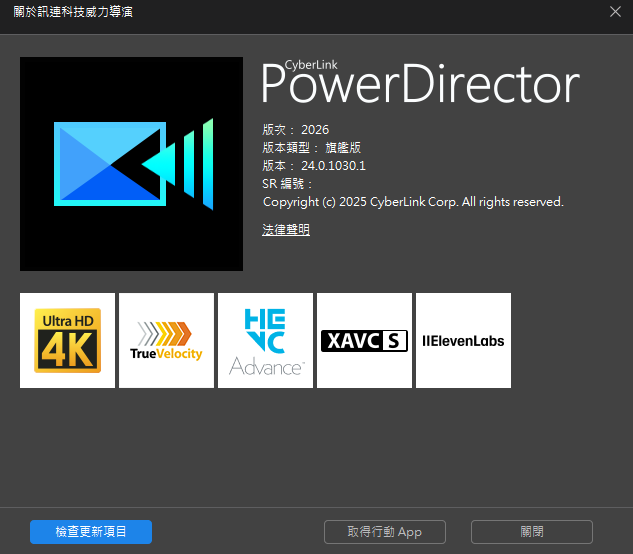This screenshot has height=554, width=633.
Task: Click the 2026 edition year value
Action: [315, 130]
